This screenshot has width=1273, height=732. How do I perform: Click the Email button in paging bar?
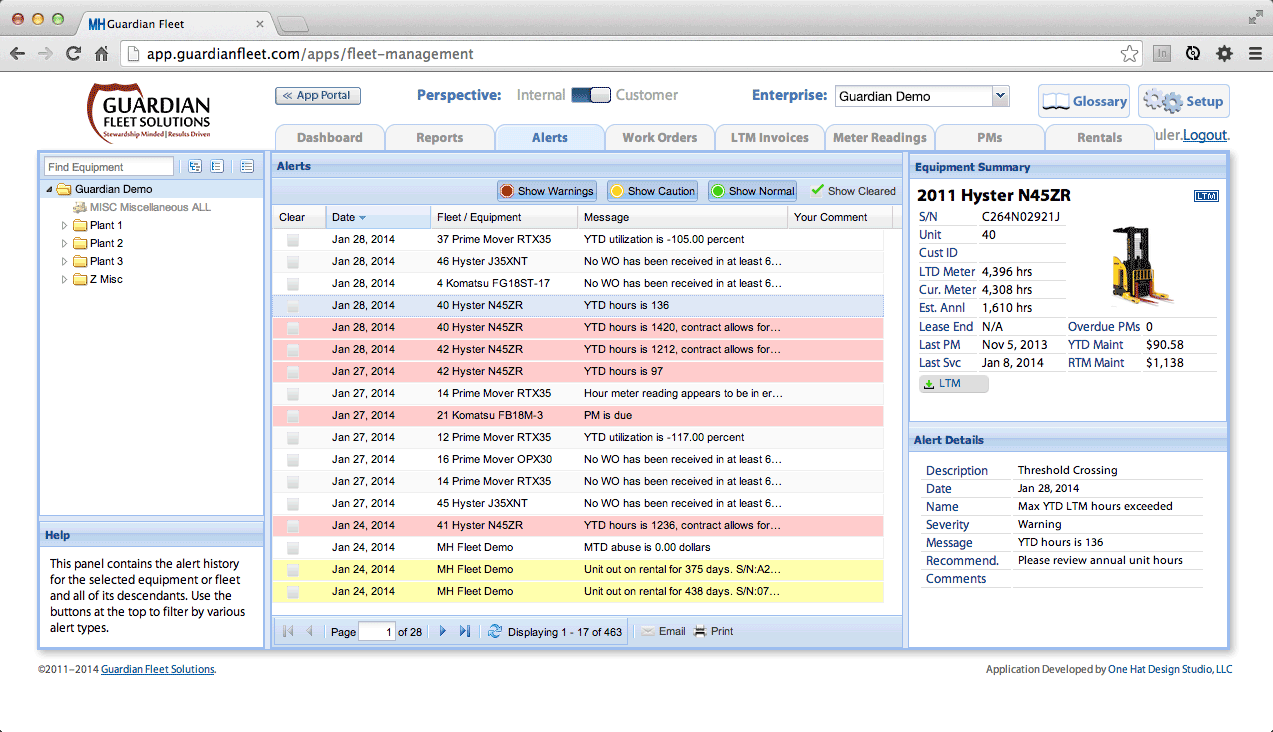pyautogui.click(x=664, y=631)
